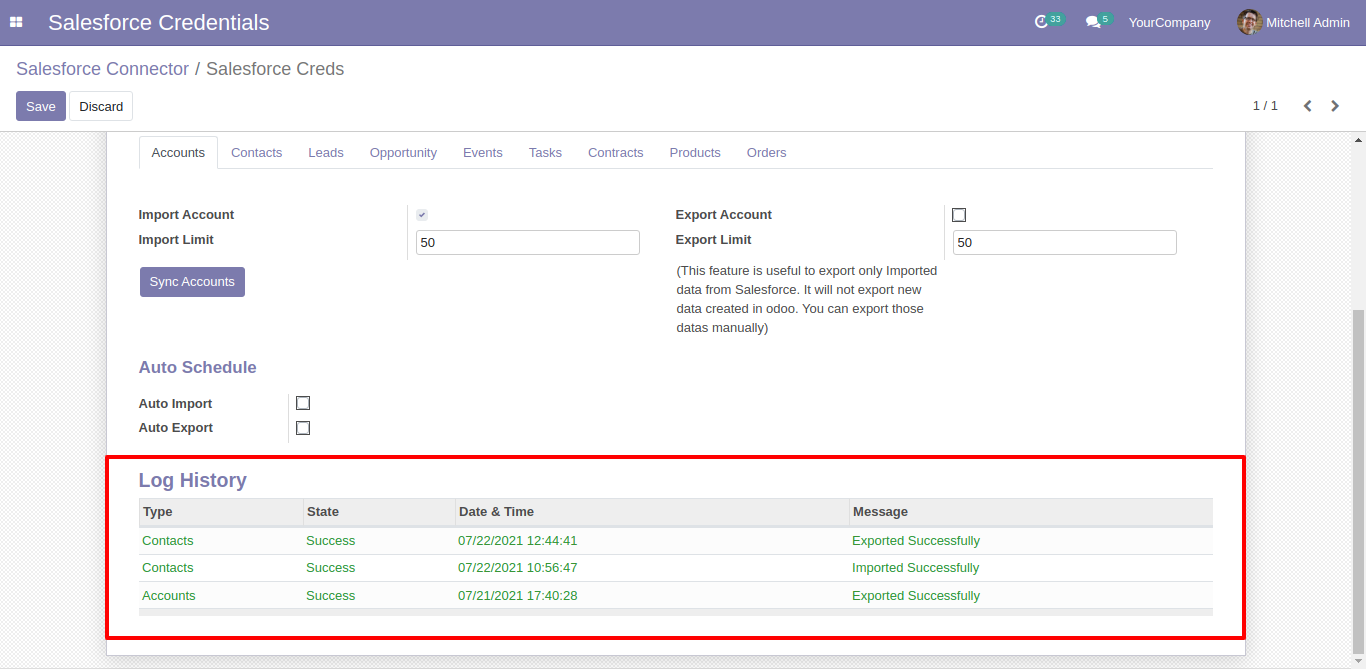Switch to the Contracts tab
This screenshot has width=1366, height=669.
pos(616,153)
